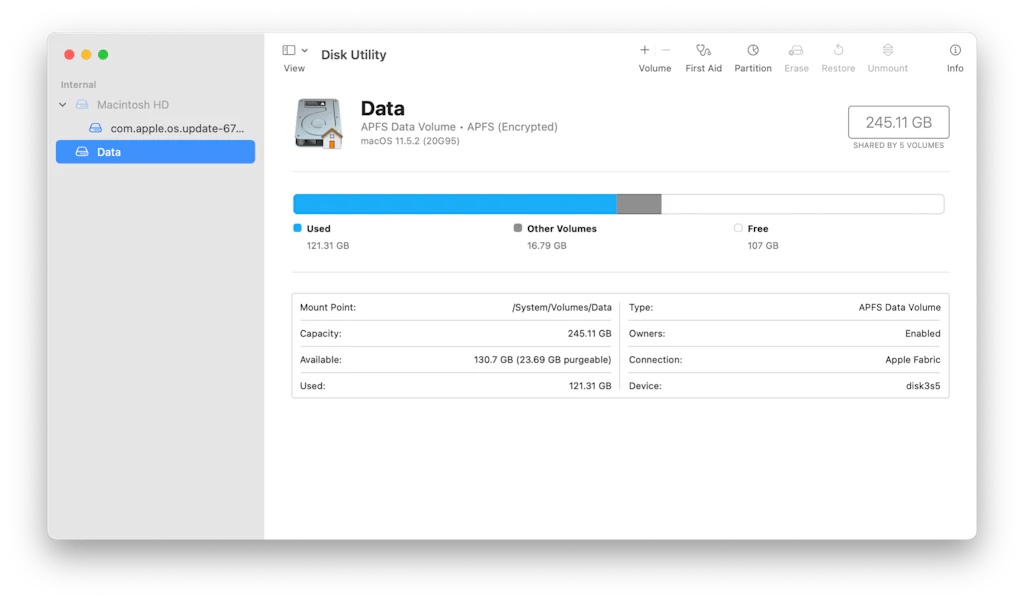Click the Unmount toolbar icon

point(888,50)
